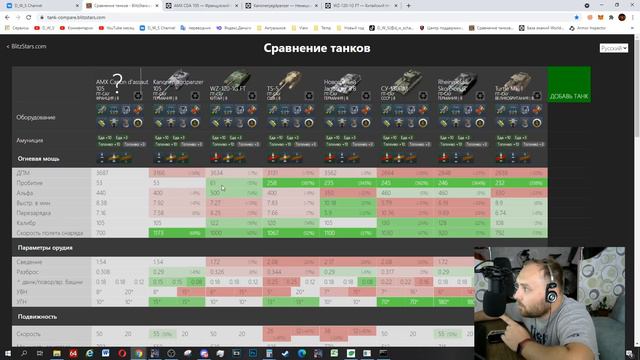The height and width of the screenshot is (360, 640).
Task: Open Windows taskbar search
Action: (24, 353)
